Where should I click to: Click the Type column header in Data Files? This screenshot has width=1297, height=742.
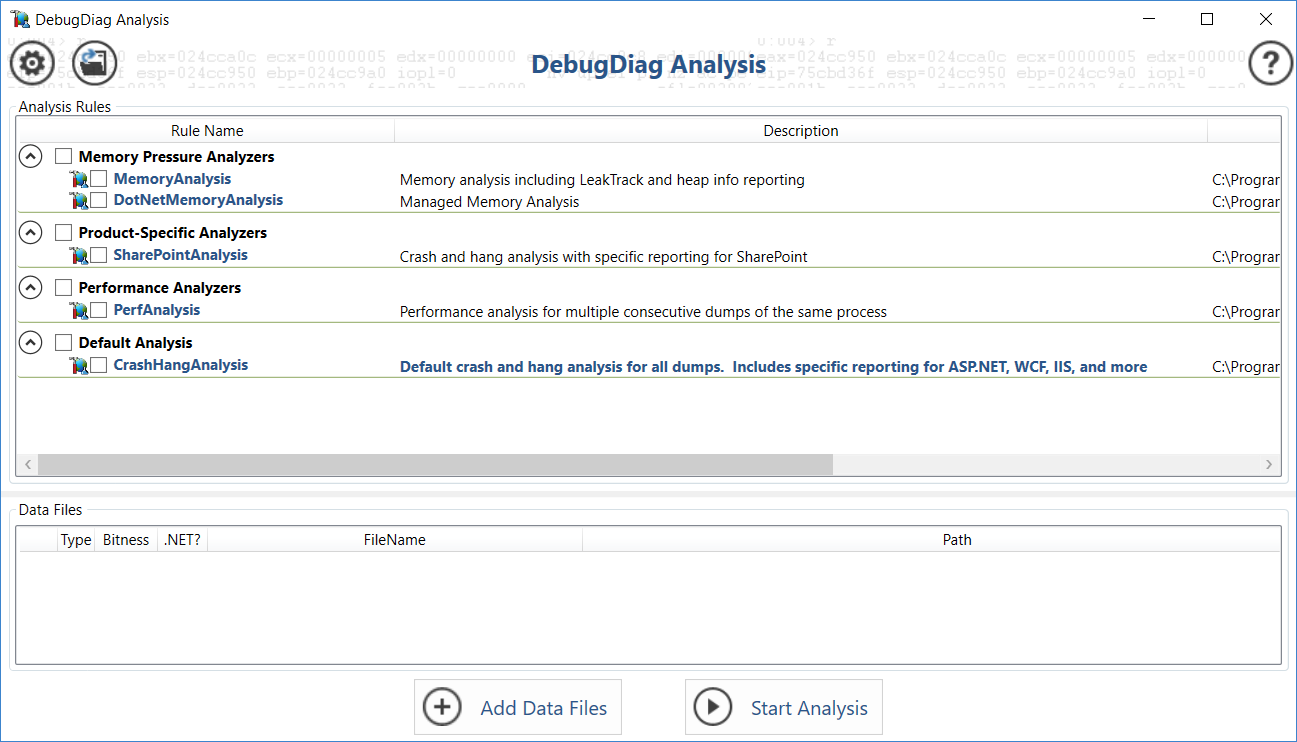pos(76,540)
